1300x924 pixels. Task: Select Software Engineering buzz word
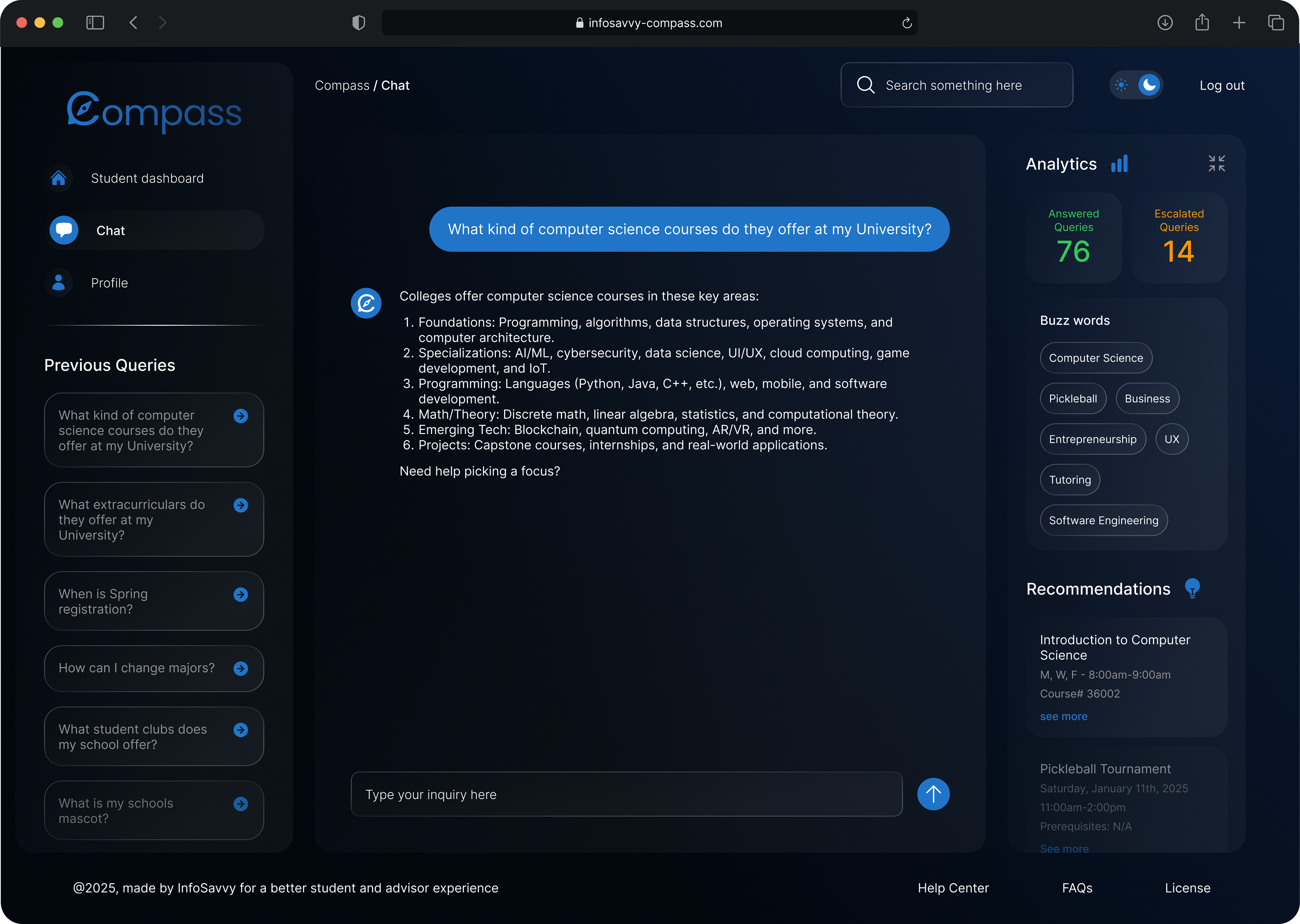[x=1103, y=520]
